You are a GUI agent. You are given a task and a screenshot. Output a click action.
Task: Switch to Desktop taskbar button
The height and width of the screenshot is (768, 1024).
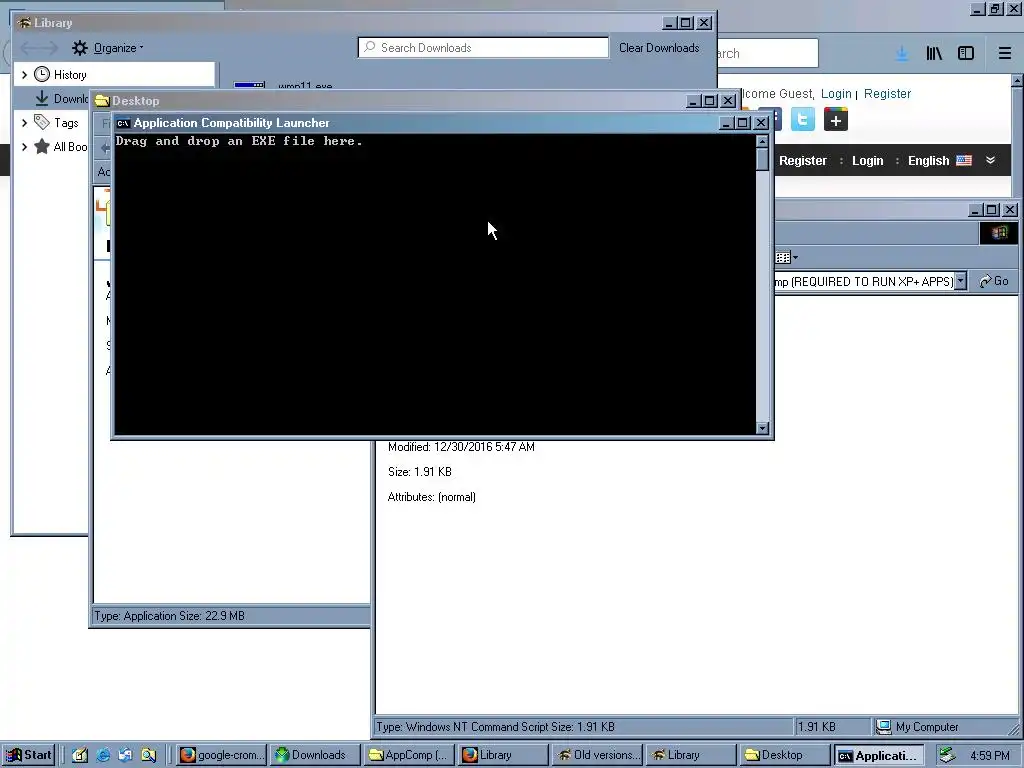[784, 755]
